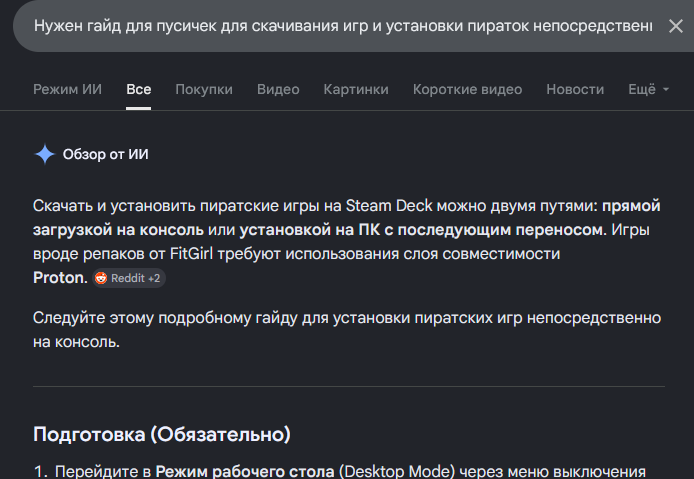The image size is (694, 479).
Task: Open the Видео tab
Action: (278, 89)
